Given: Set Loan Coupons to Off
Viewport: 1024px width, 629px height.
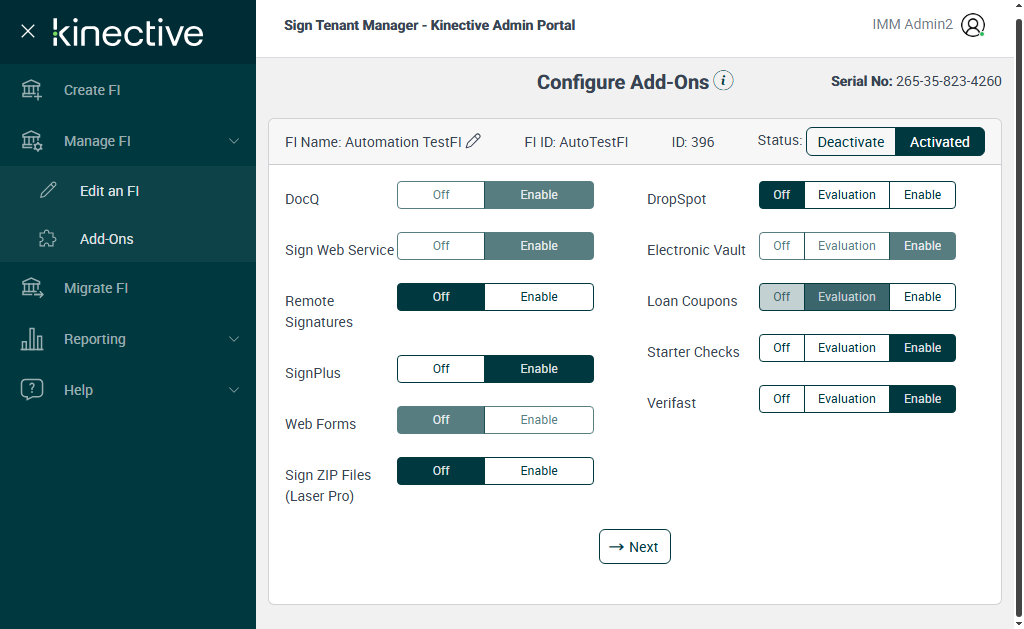Looking at the screenshot, I should click(x=782, y=297).
